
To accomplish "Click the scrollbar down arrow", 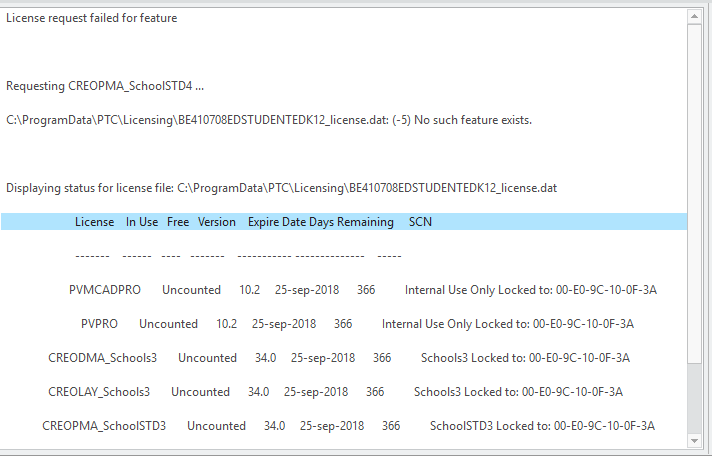I will 696,441.
